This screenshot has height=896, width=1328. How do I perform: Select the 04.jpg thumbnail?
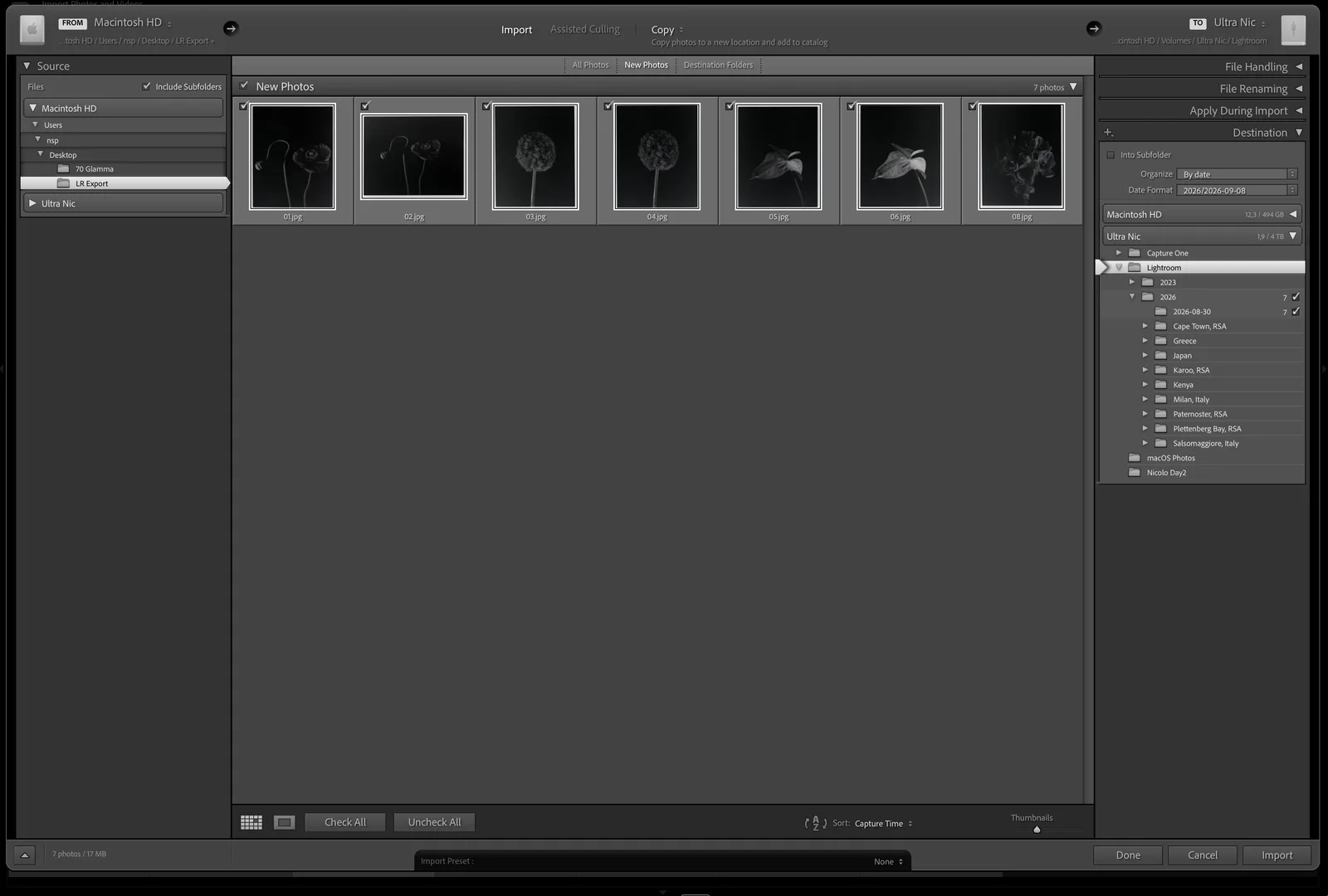coord(657,156)
